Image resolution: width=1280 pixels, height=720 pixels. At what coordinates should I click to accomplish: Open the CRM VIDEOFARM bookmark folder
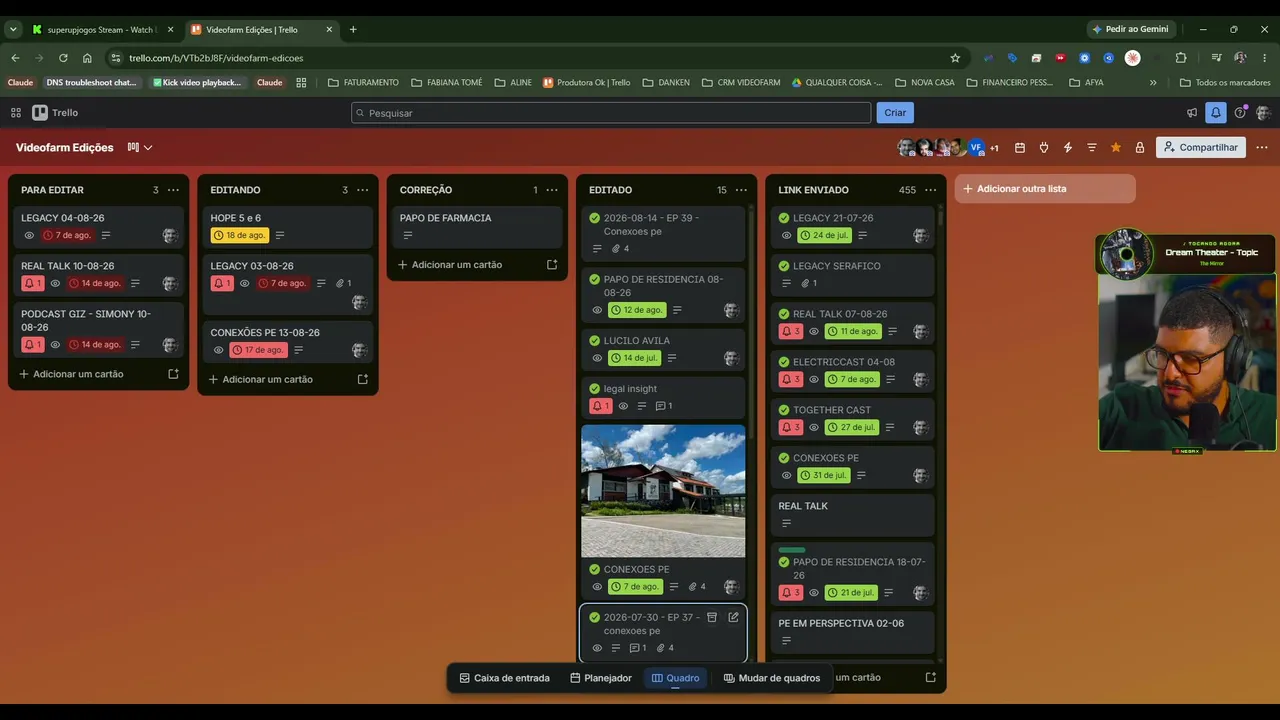pos(741,83)
